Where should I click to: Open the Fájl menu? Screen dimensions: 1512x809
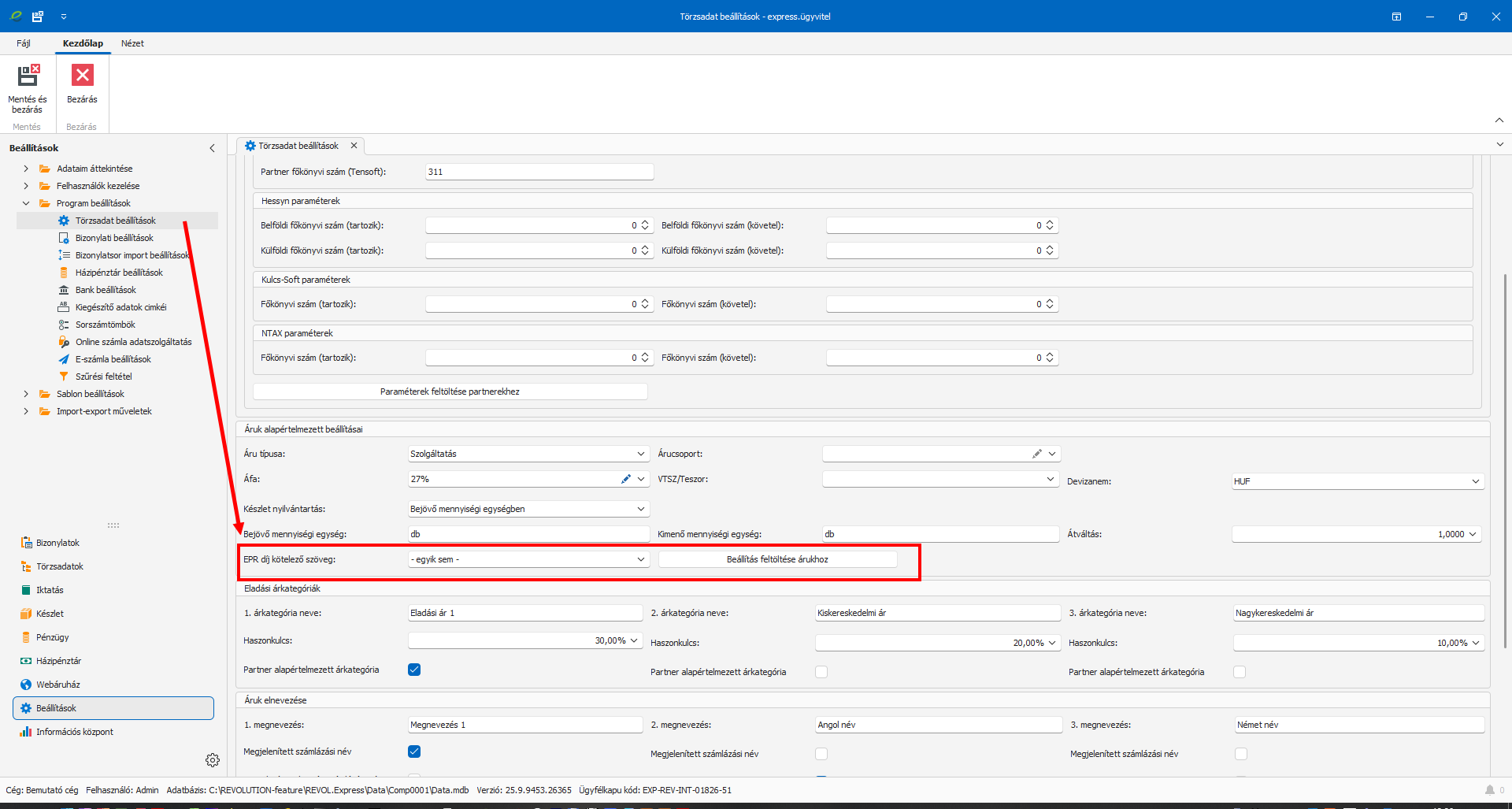(24, 43)
